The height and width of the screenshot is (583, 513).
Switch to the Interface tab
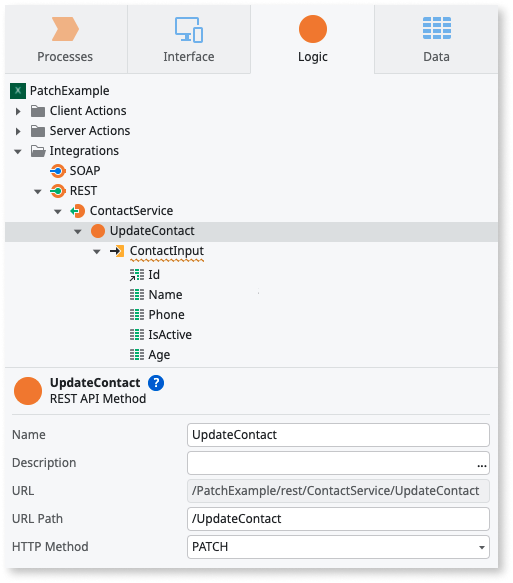coord(189,39)
